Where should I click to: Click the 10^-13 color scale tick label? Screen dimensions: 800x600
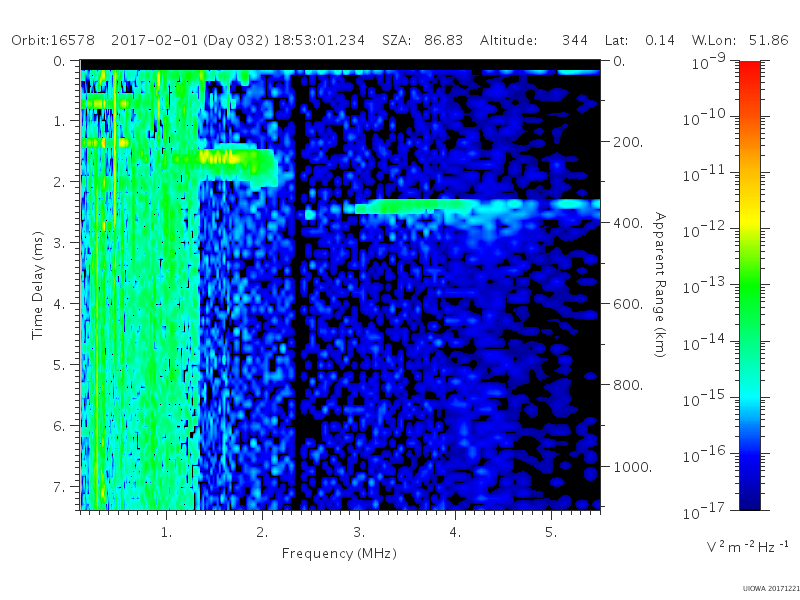coord(704,287)
